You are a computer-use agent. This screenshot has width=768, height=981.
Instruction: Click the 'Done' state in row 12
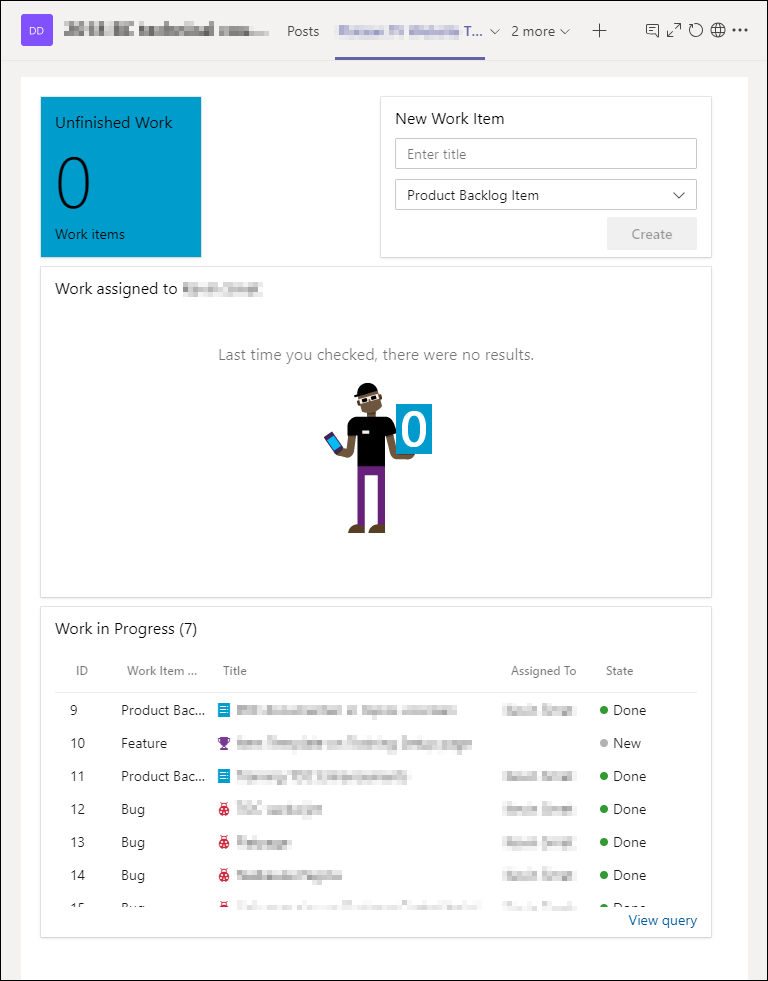629,810
